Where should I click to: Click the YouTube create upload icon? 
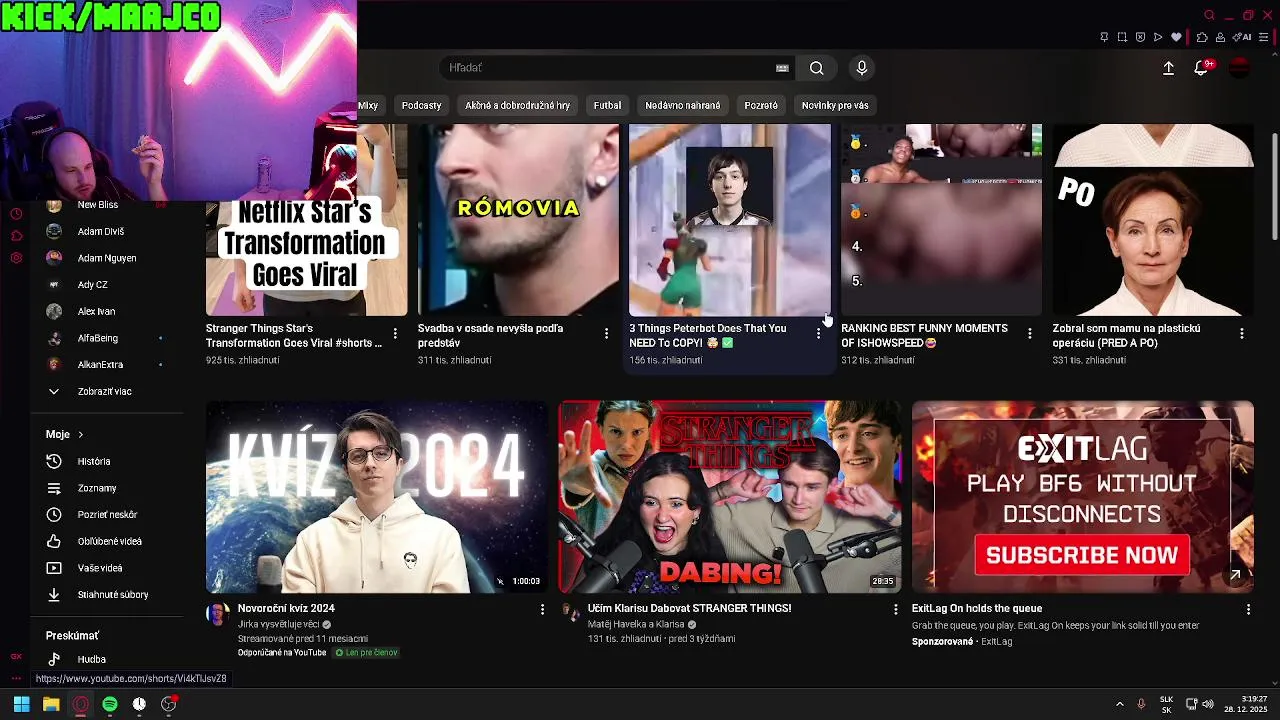point(1168,68)
